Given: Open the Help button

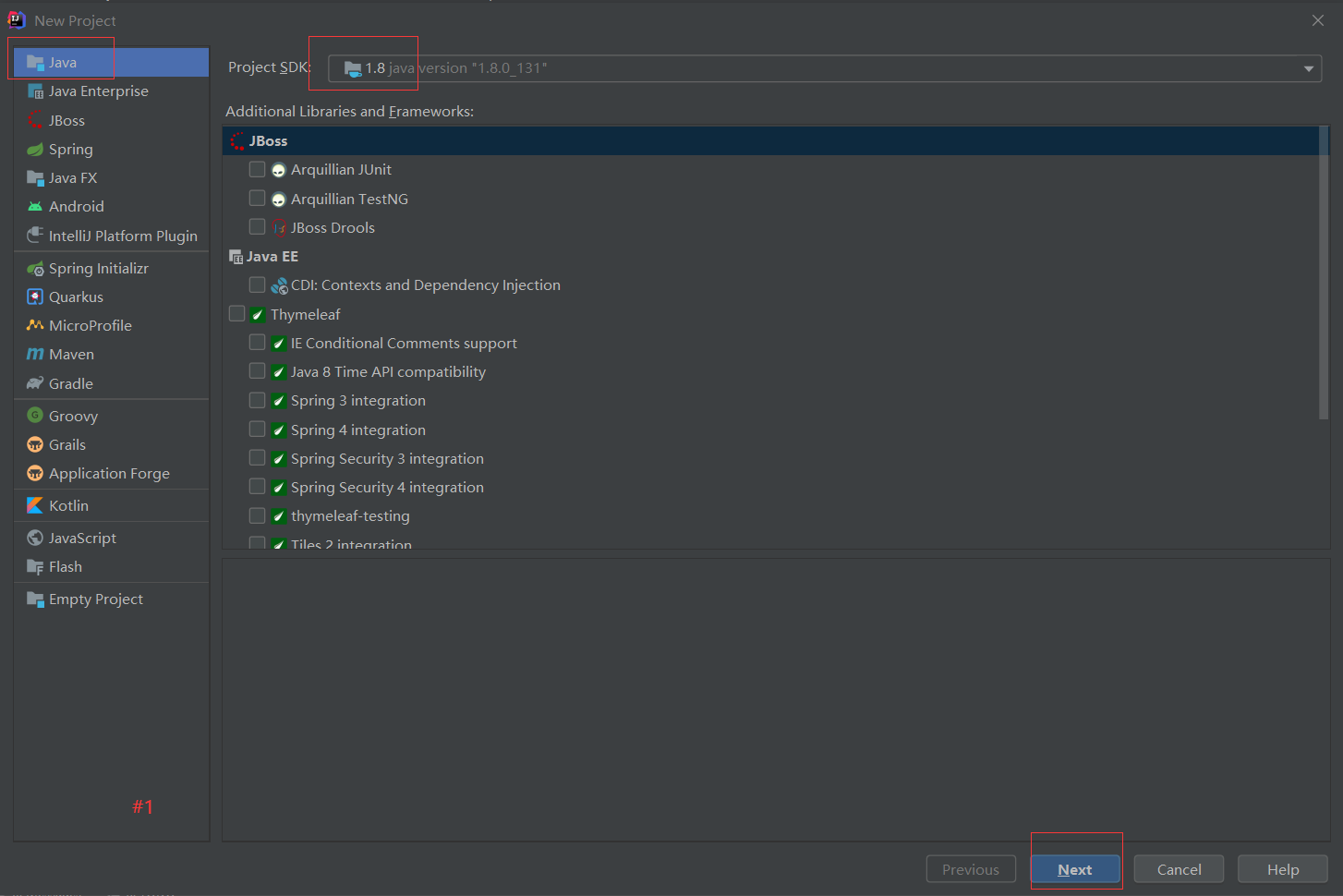Looking at the screenshot, I should pos(1283,869).
